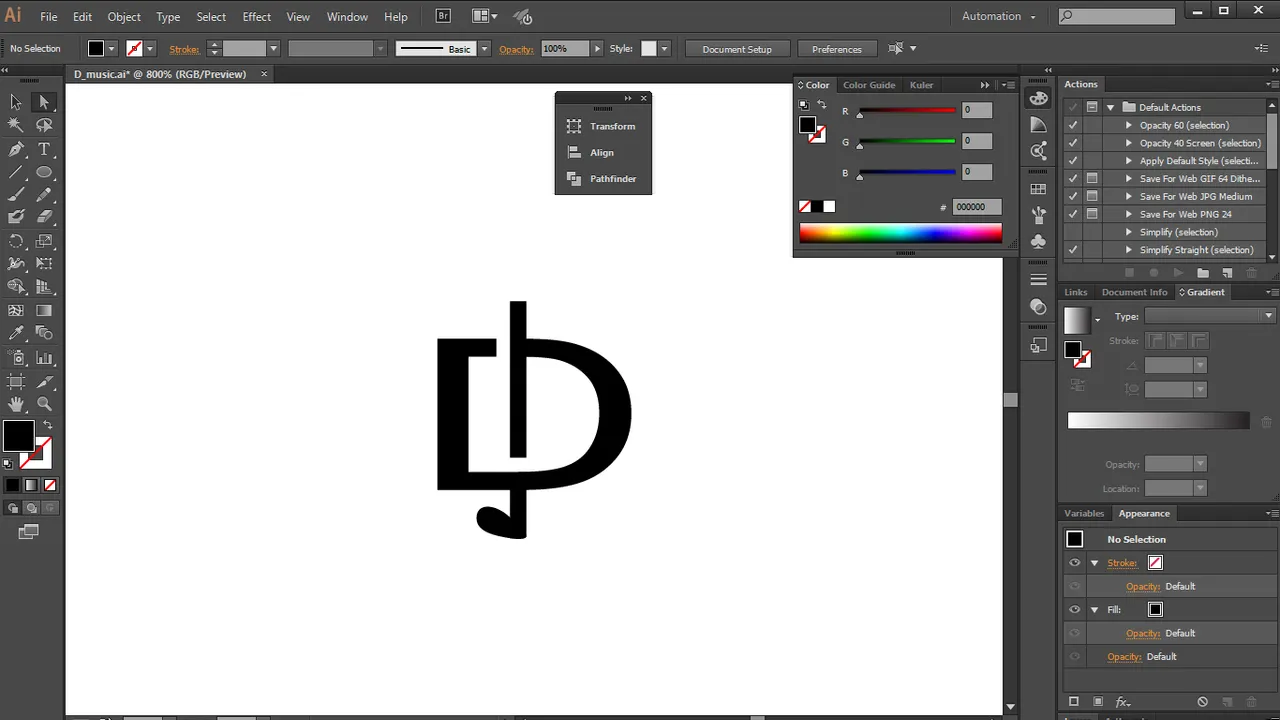Viewport: 1280px width, 720px height.
Task: Open the Symbols panel club icon in dock
Action: (1039, 241)
